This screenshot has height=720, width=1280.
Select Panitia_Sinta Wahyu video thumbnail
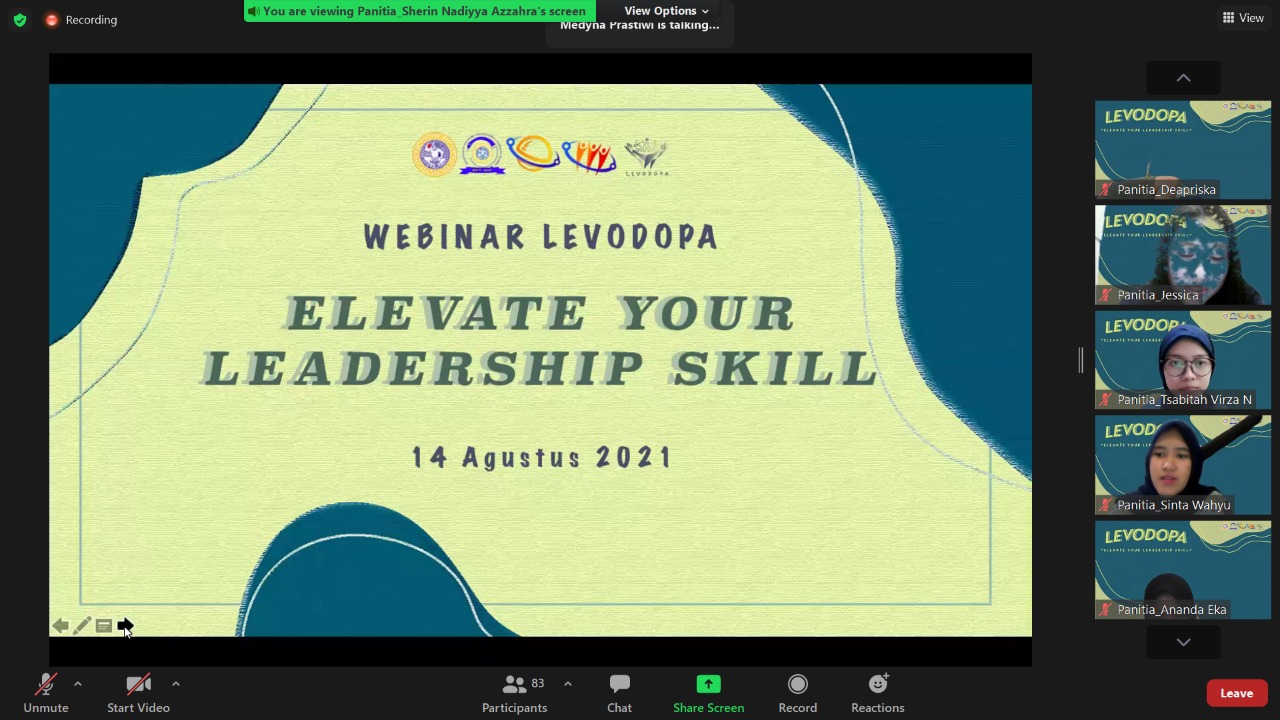coord(1183,464)
